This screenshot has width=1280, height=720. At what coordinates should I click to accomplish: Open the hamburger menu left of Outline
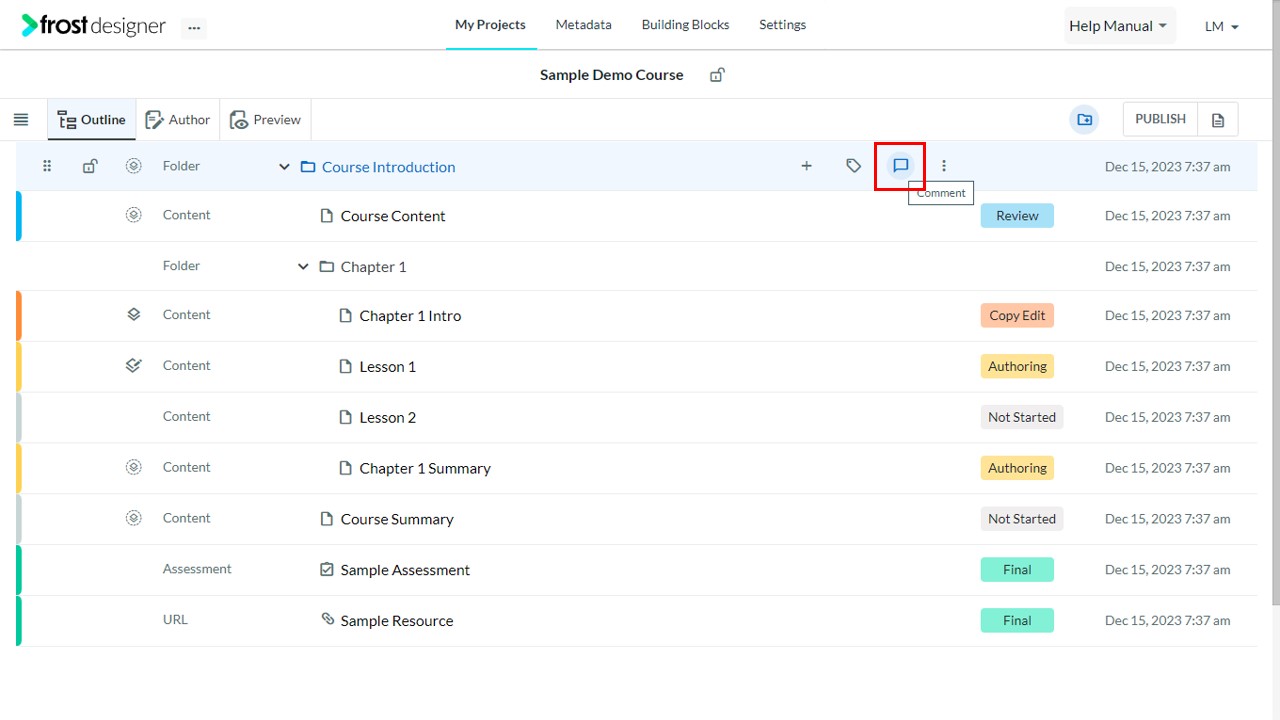(x=21, y=120)
